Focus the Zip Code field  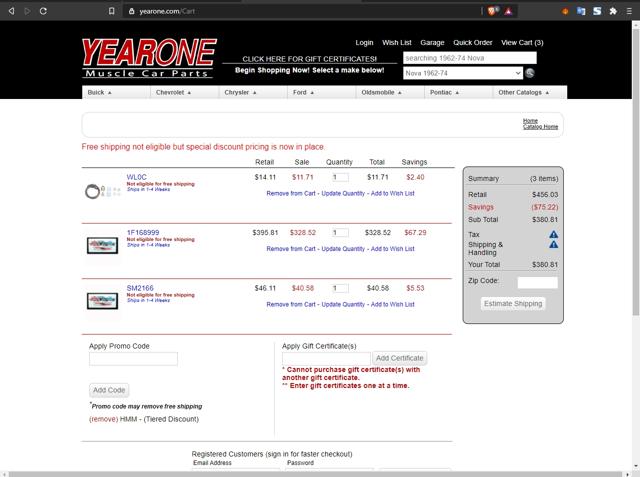point(538,282)
